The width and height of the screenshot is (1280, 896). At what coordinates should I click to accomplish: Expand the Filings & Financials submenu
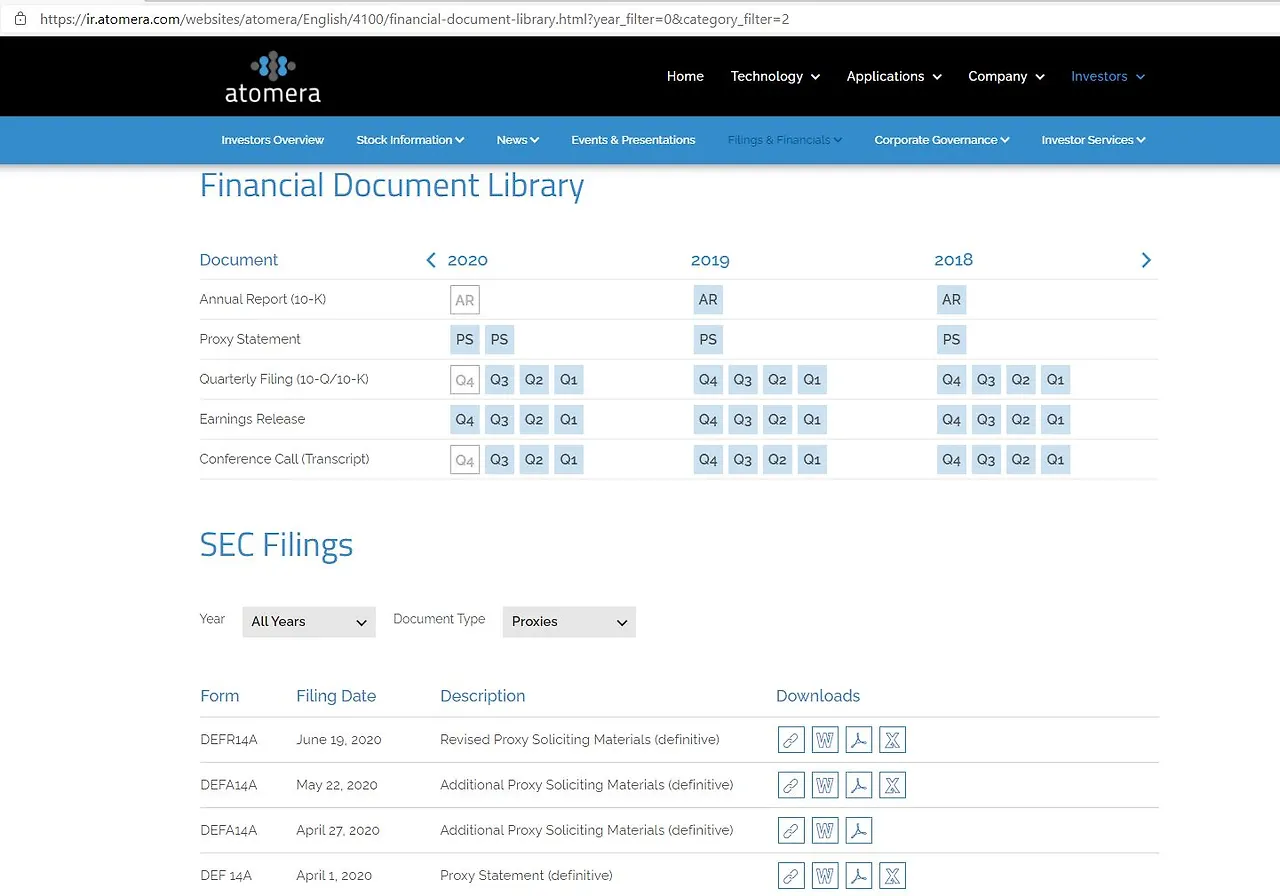(785, 140)
